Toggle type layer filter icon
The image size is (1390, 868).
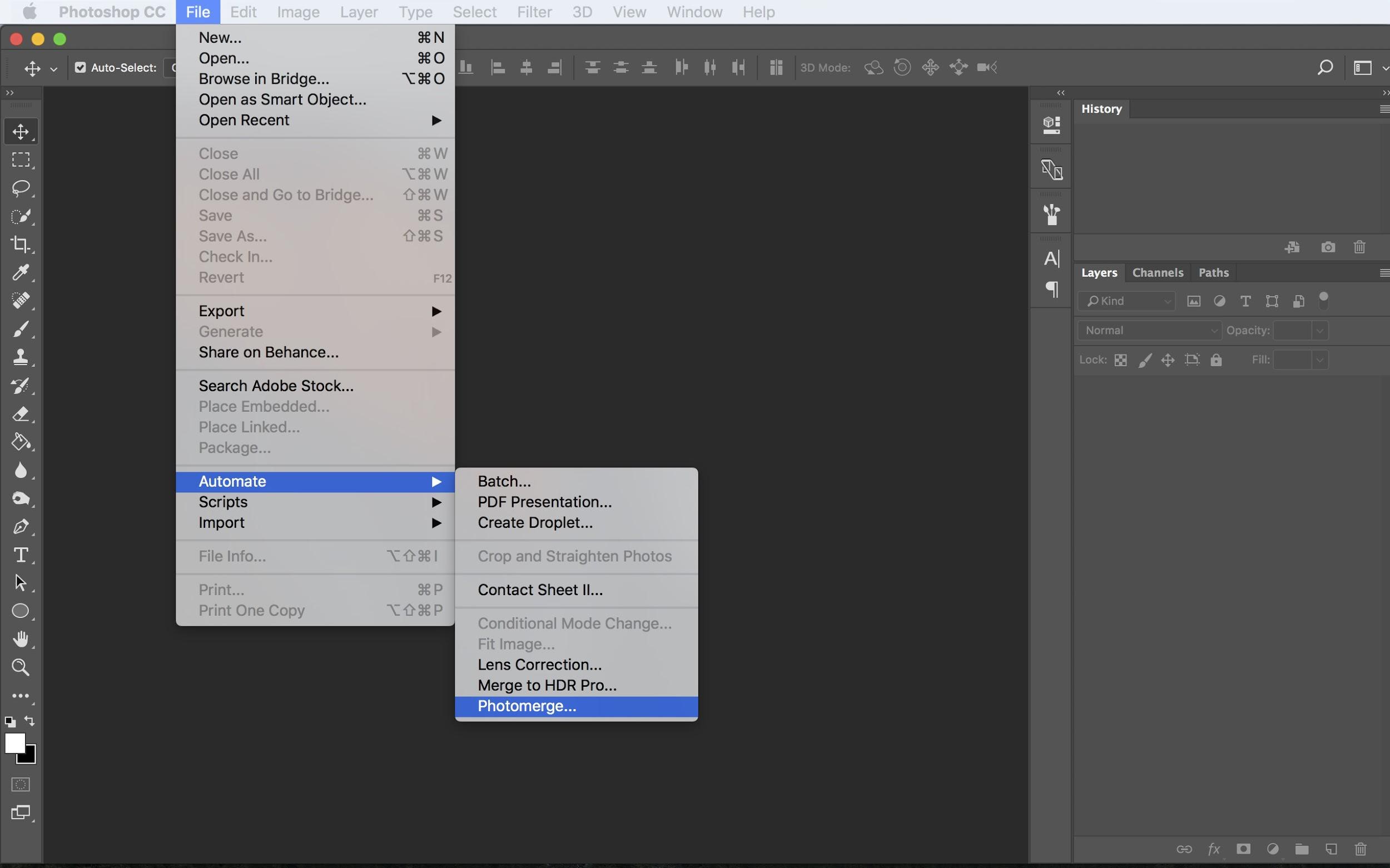[x=1245, y=301]
